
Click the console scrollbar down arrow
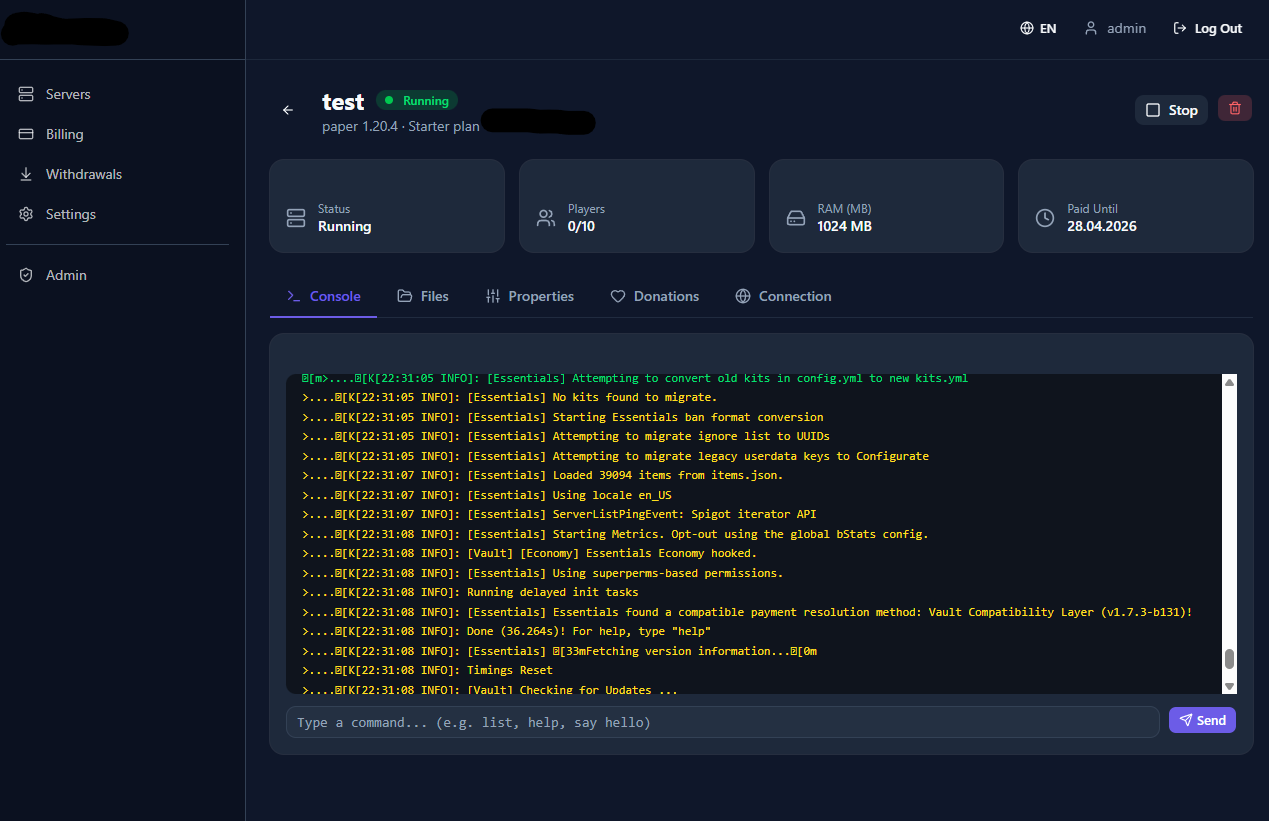coord(1230,686)
